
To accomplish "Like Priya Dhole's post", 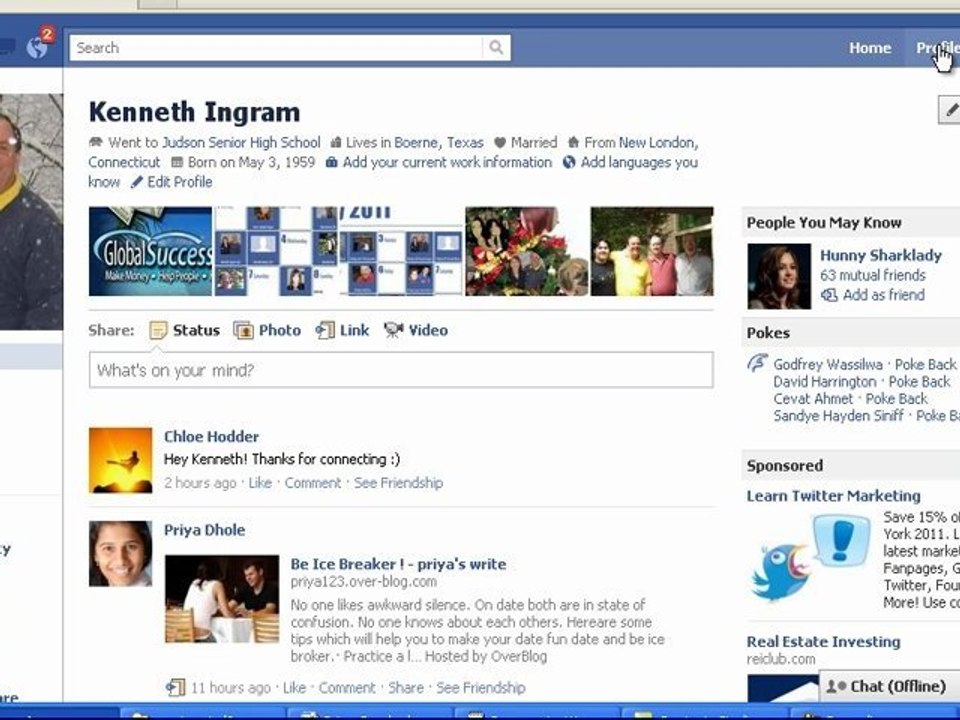I will point(294,688).
